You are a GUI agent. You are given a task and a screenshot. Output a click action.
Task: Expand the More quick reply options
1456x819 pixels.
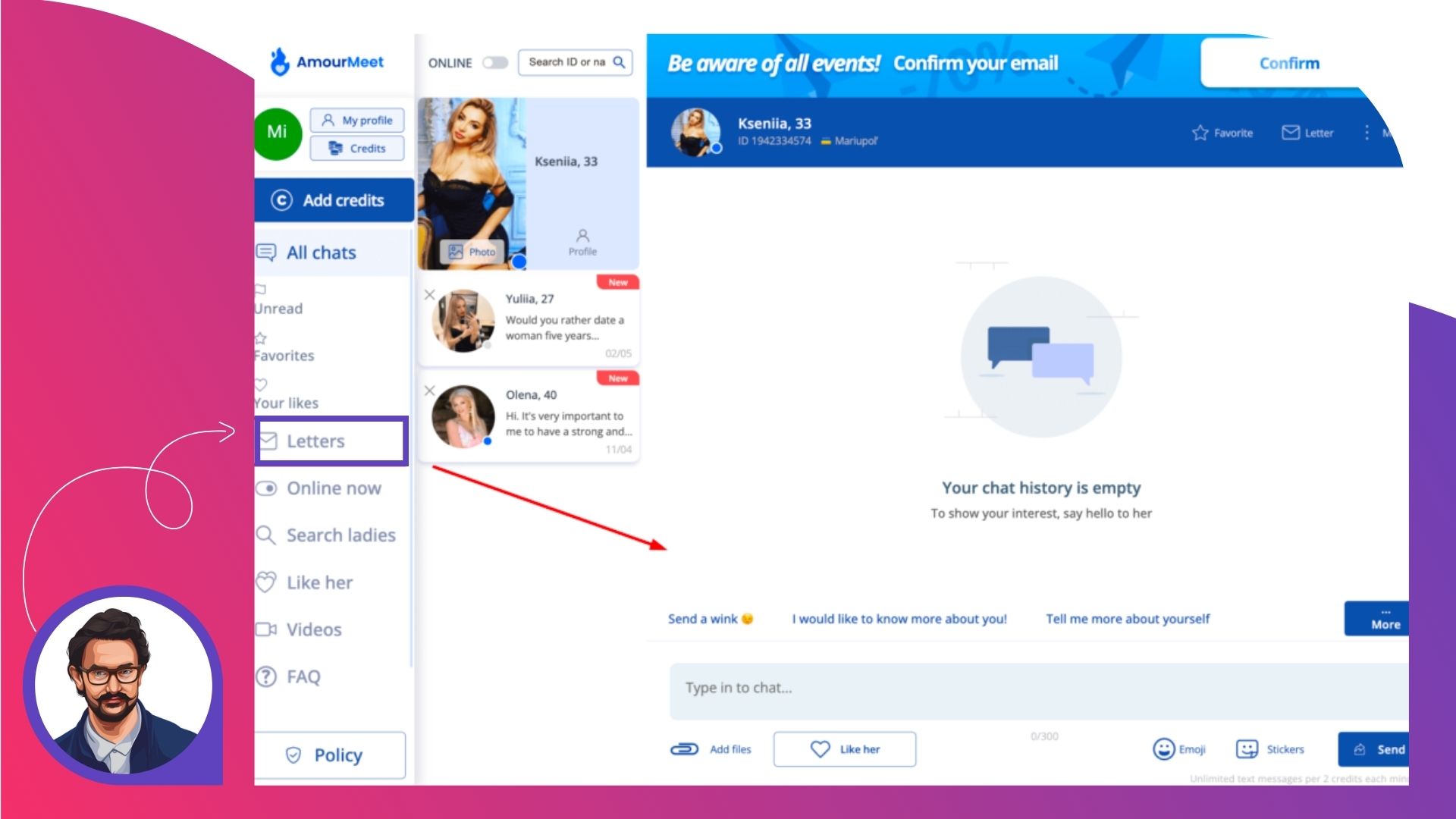click(x=1383, y=618)
